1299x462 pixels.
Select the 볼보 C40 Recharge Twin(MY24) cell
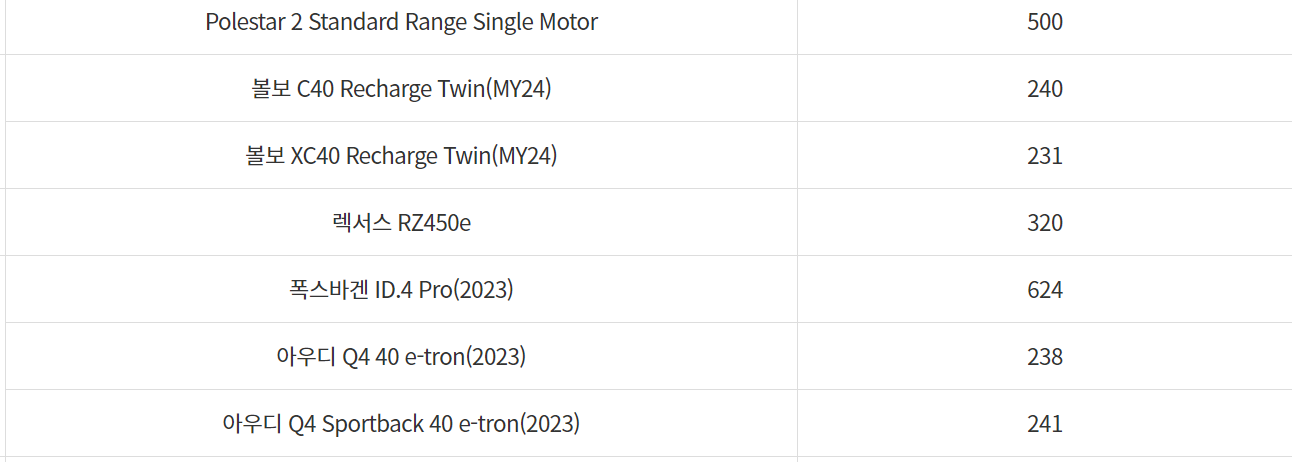pos(401,88)
